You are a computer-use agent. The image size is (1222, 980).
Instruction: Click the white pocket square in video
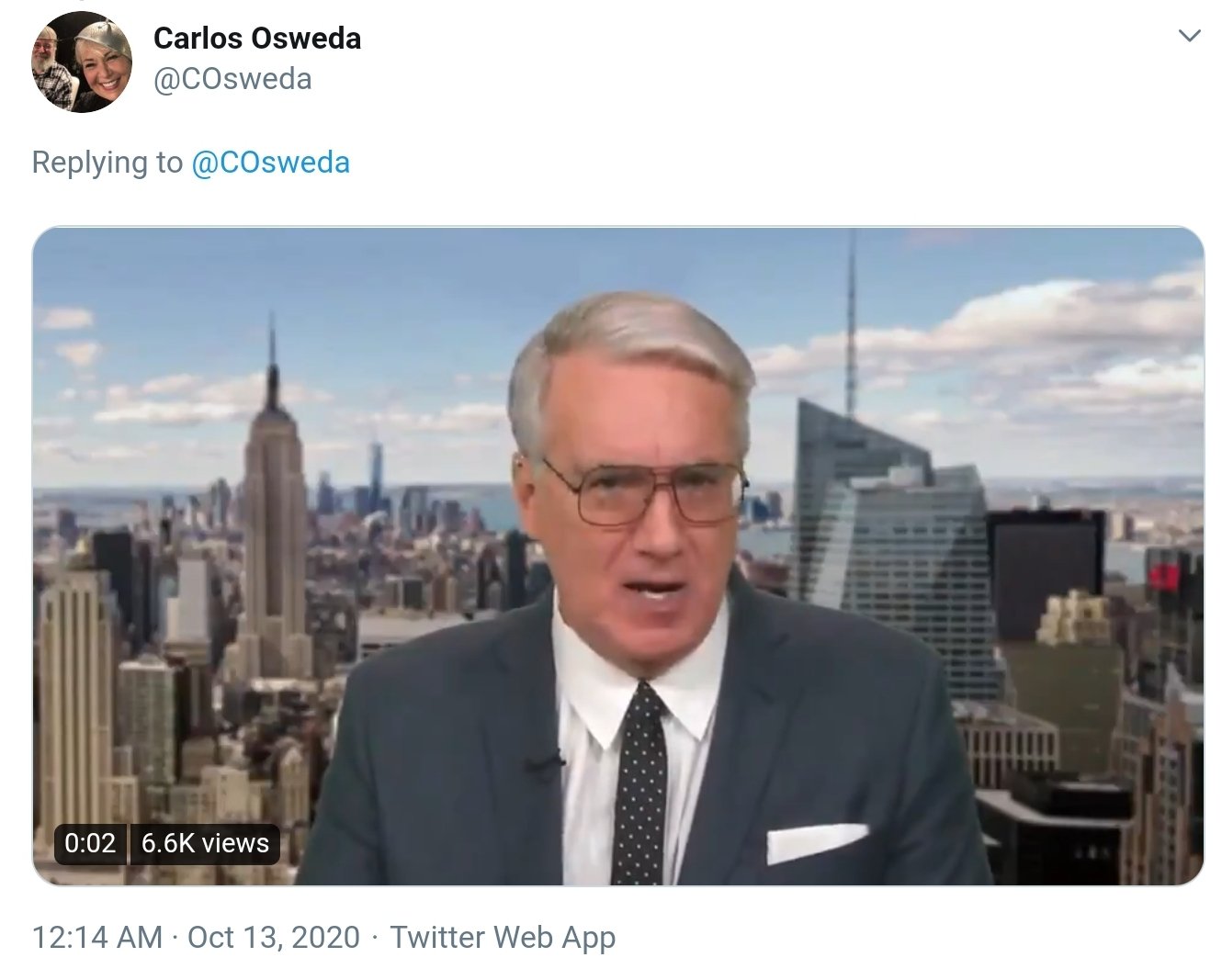click(815, 843)
